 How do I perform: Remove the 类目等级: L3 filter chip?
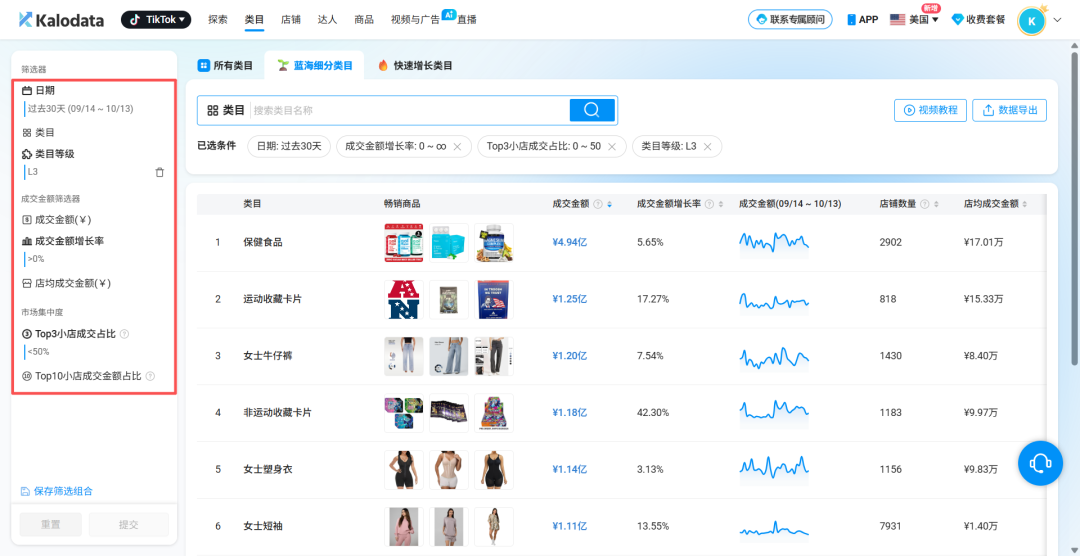click(x=707, y=146)
